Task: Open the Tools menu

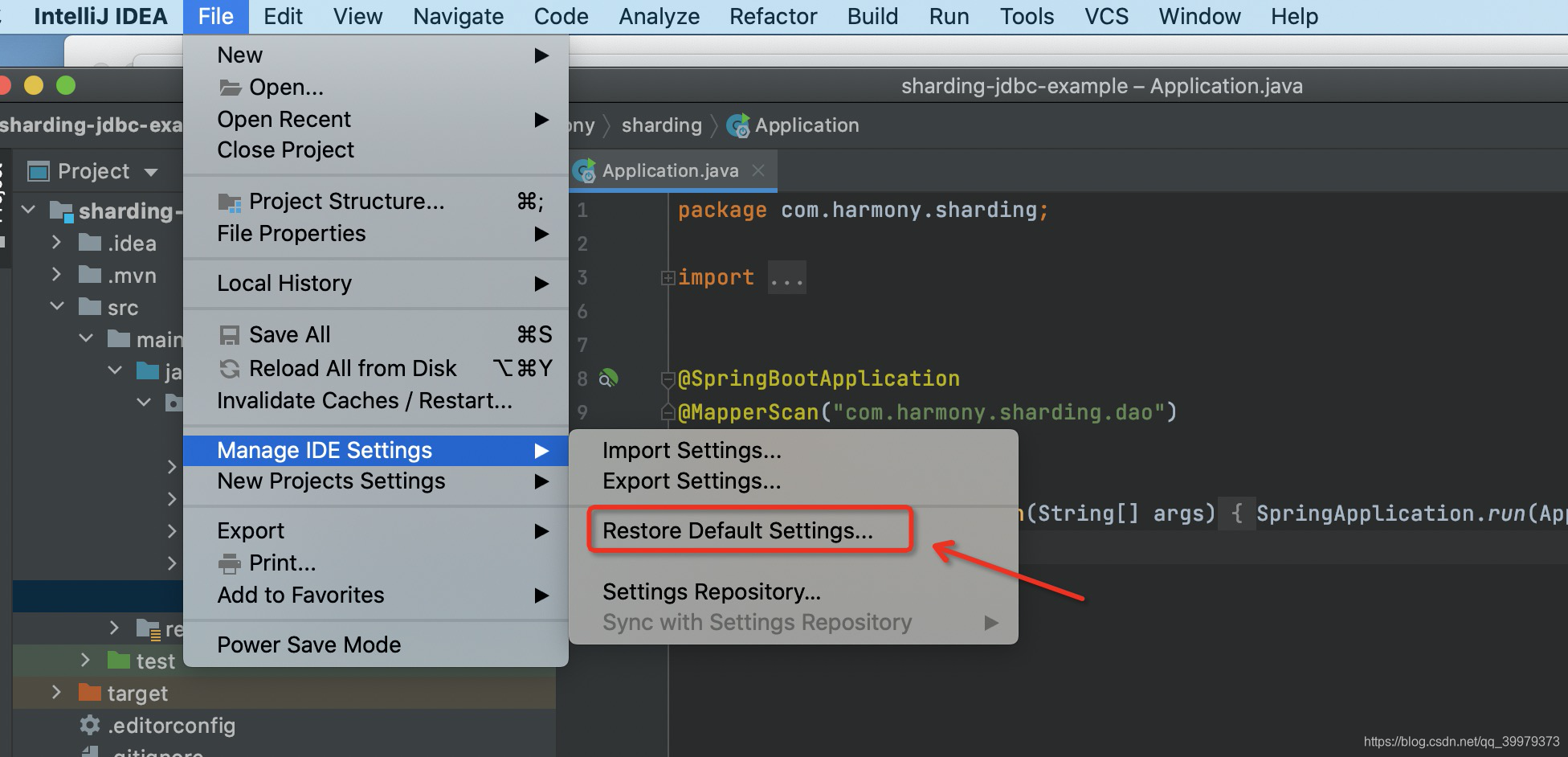Action: point(1027,16)
